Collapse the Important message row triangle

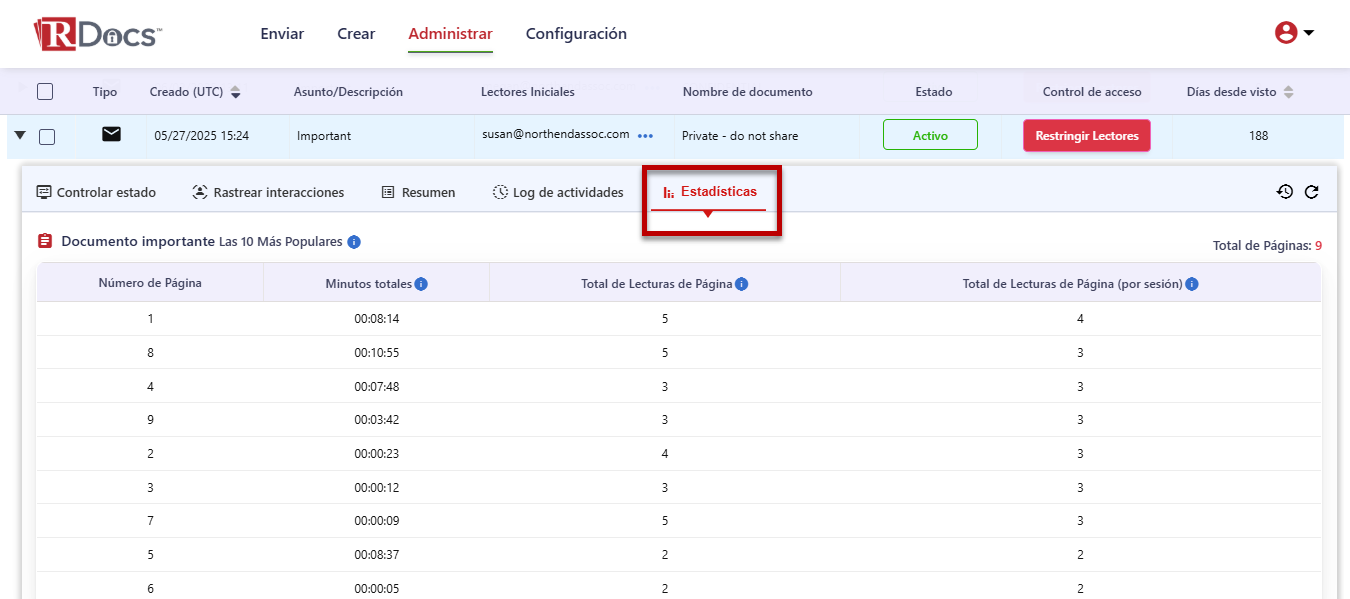pos(20,135)
